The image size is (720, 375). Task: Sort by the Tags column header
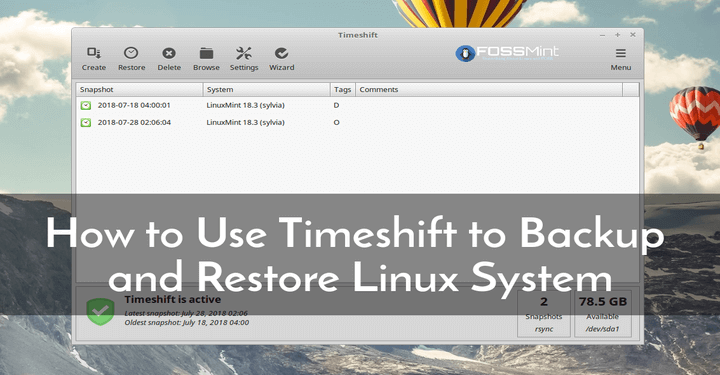click(343, 90)
